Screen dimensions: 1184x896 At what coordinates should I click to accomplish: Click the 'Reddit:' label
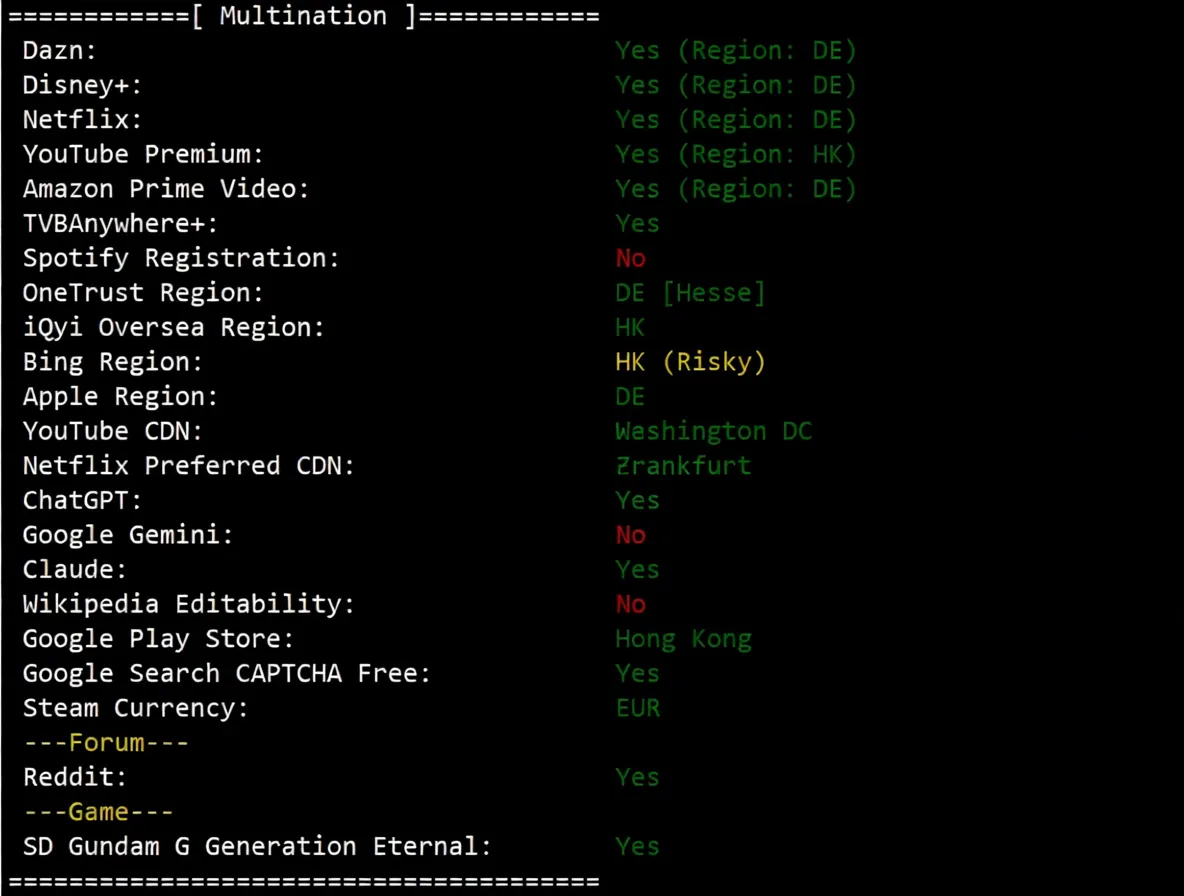click(75, 777)
